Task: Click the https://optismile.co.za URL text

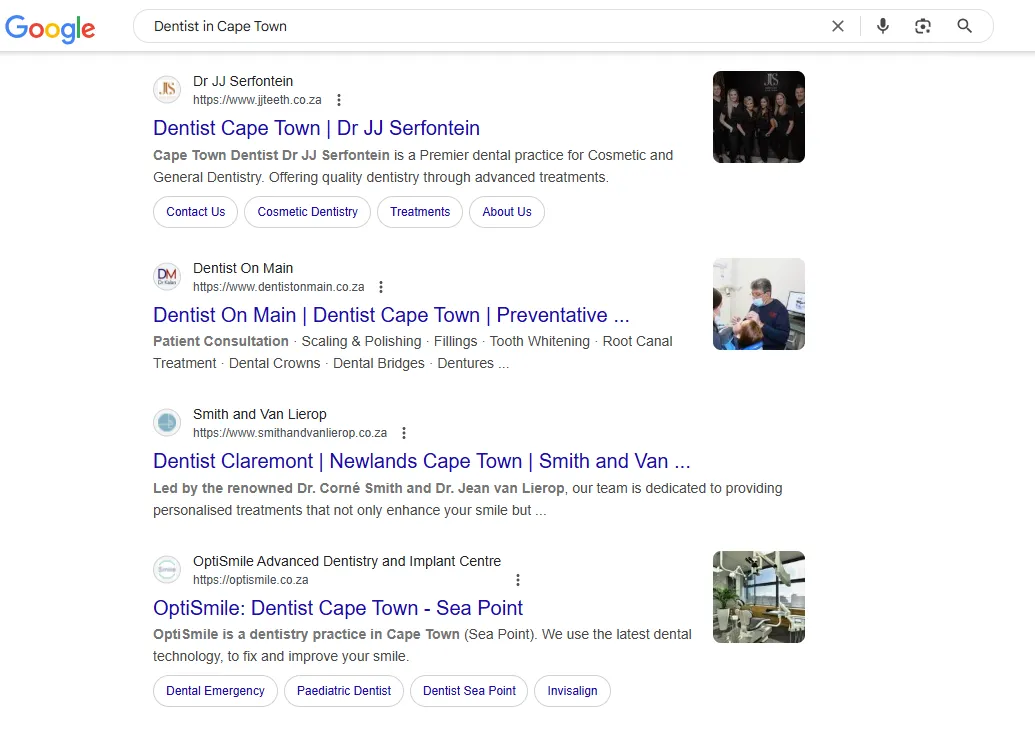Action: [251, 580]
